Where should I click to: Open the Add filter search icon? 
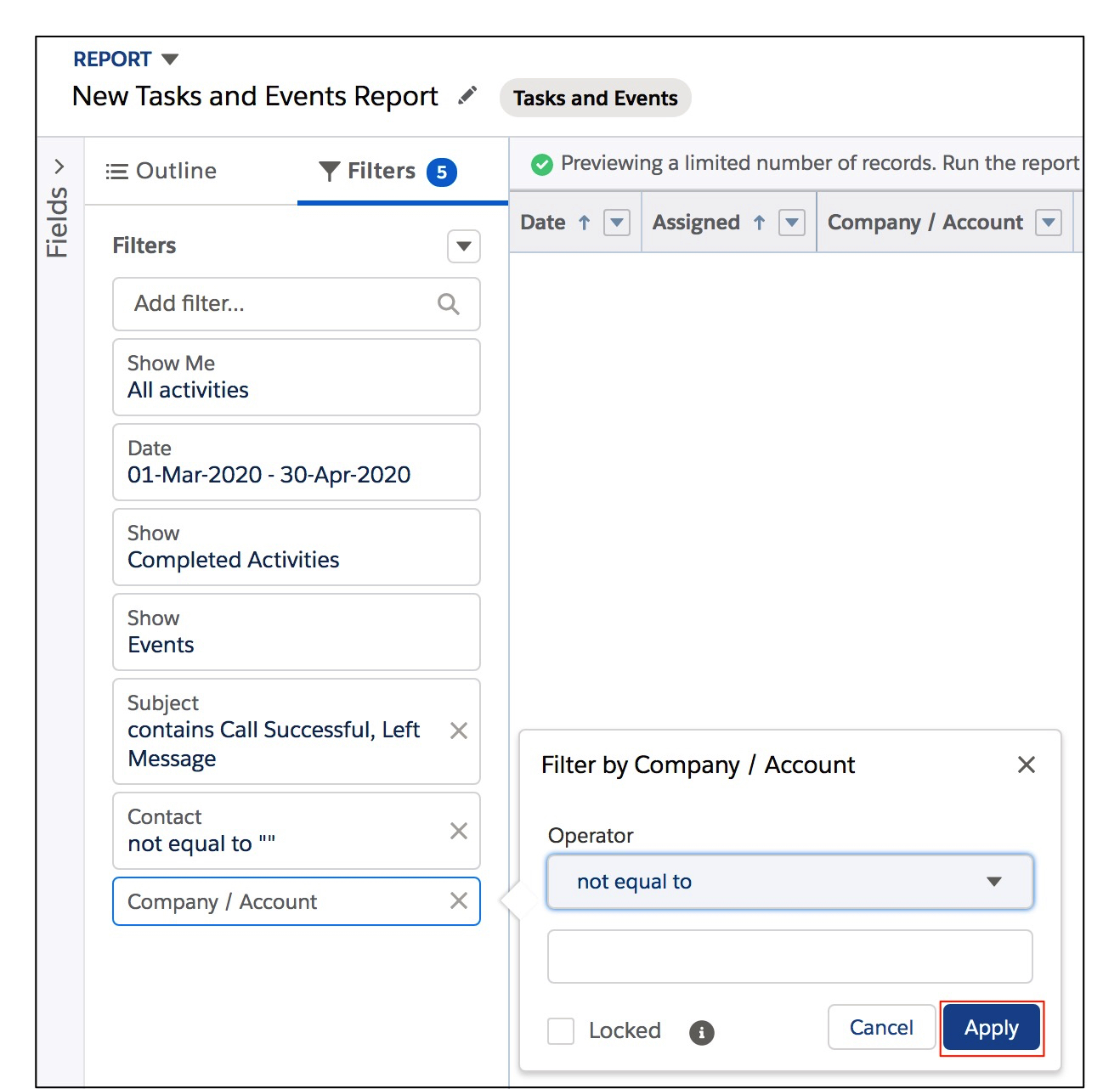[448, 303]
